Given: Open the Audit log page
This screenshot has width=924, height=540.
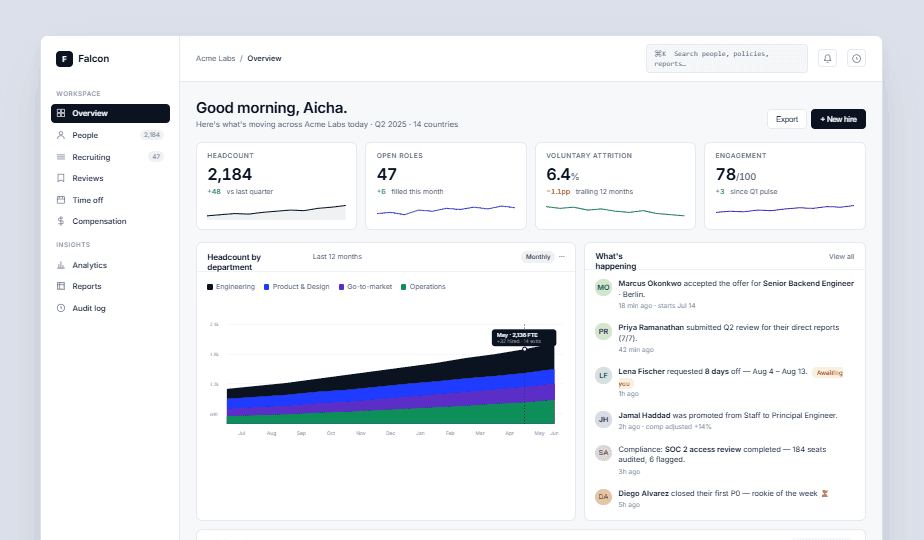Looking at the screenshot, I should pyautogui.click(x=110, y=308).
